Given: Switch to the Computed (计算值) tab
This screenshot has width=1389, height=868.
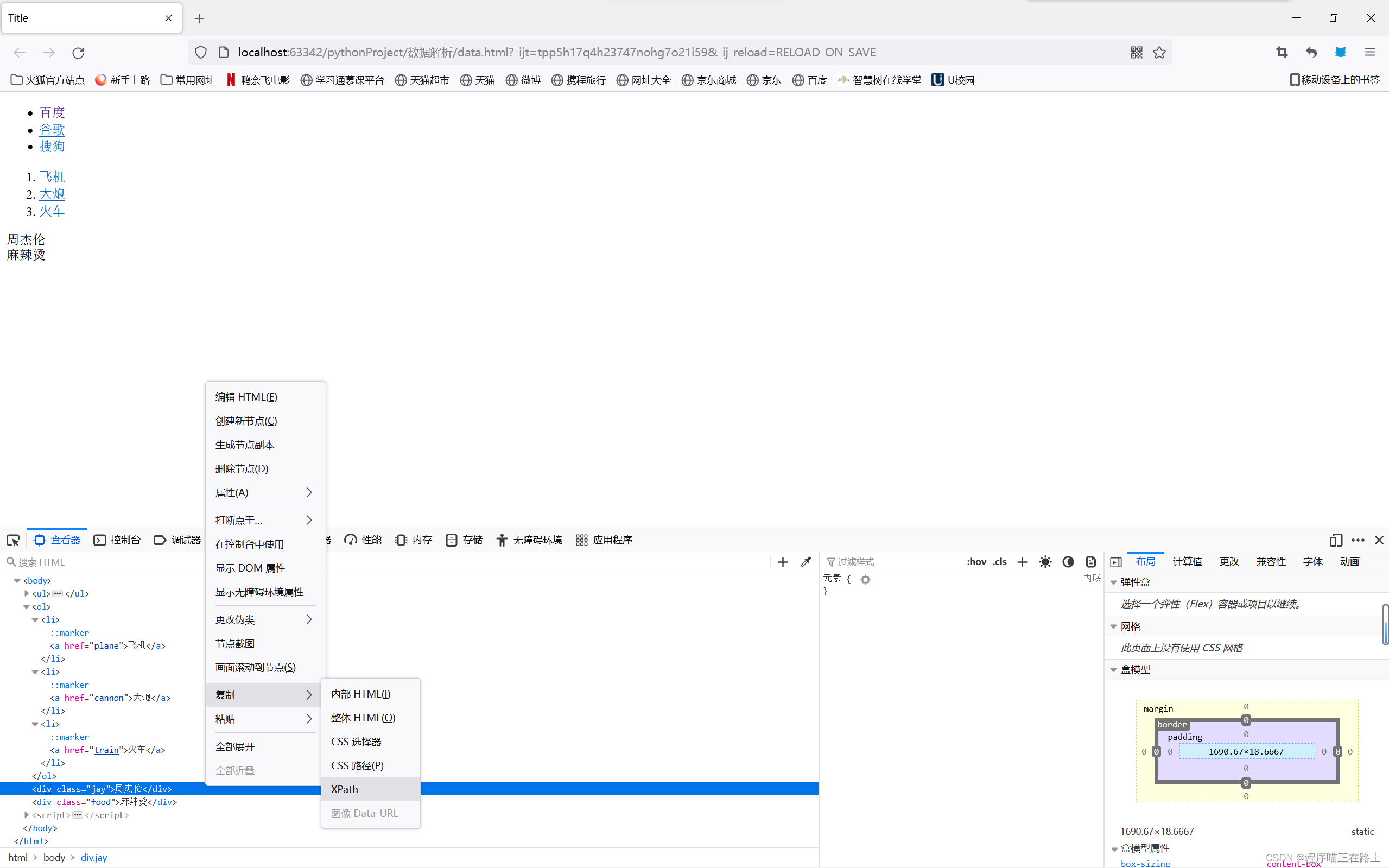Looking at the screenshot, I should coord(1187,561).
